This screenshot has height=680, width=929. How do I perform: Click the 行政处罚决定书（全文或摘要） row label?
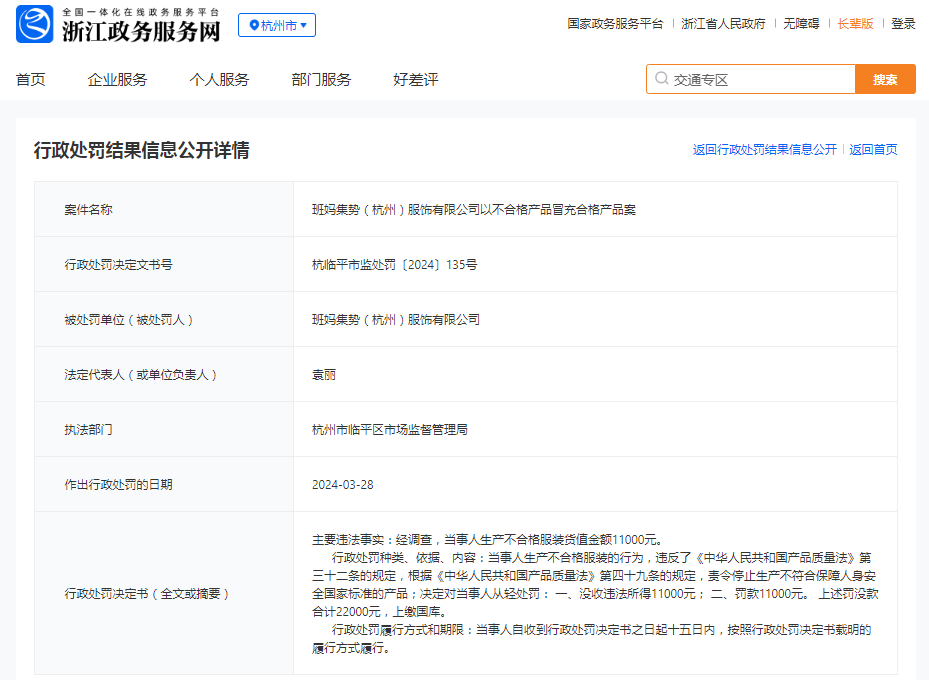(146, 594)
